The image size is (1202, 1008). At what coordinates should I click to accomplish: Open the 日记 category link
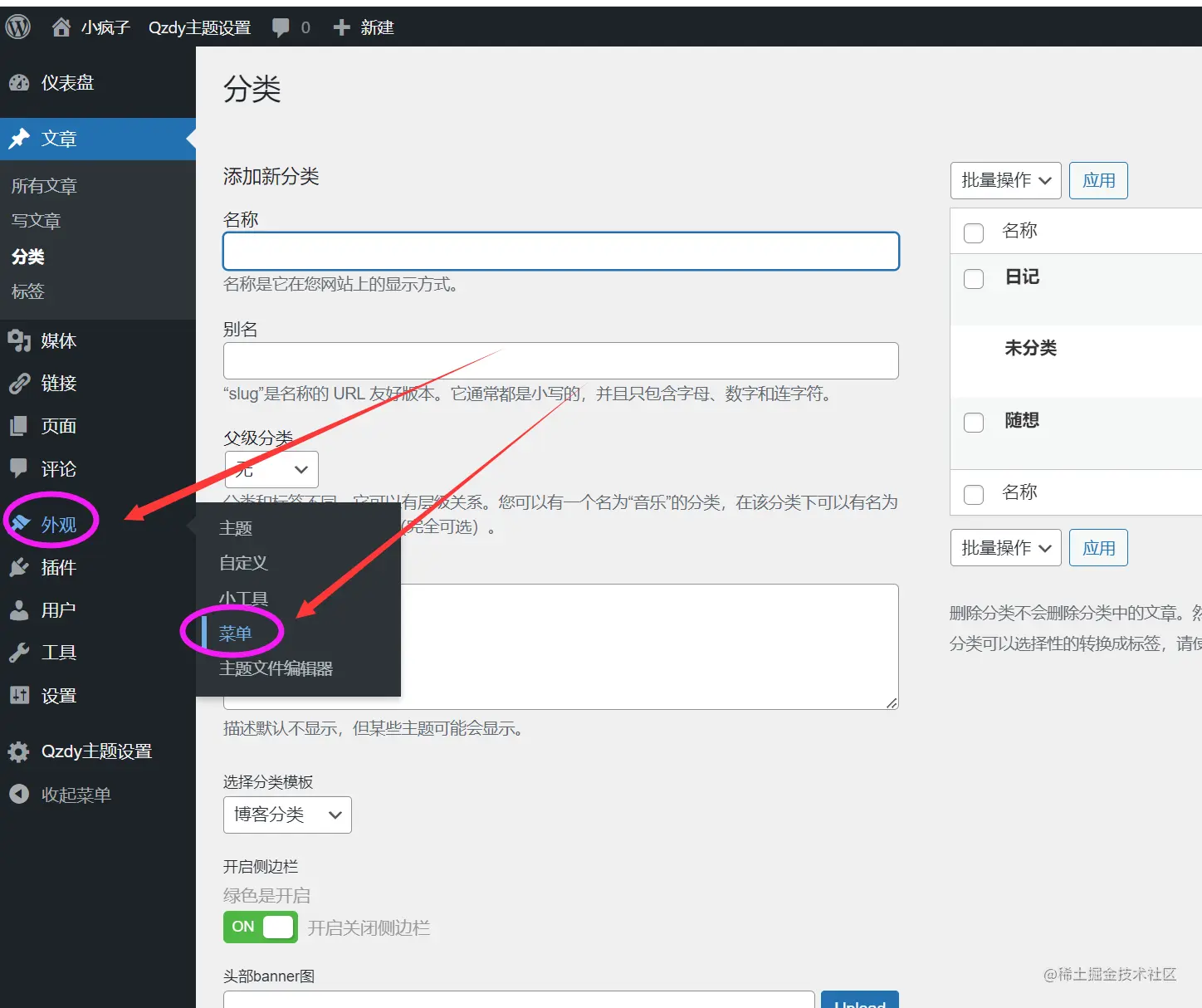click(1022, 277)
